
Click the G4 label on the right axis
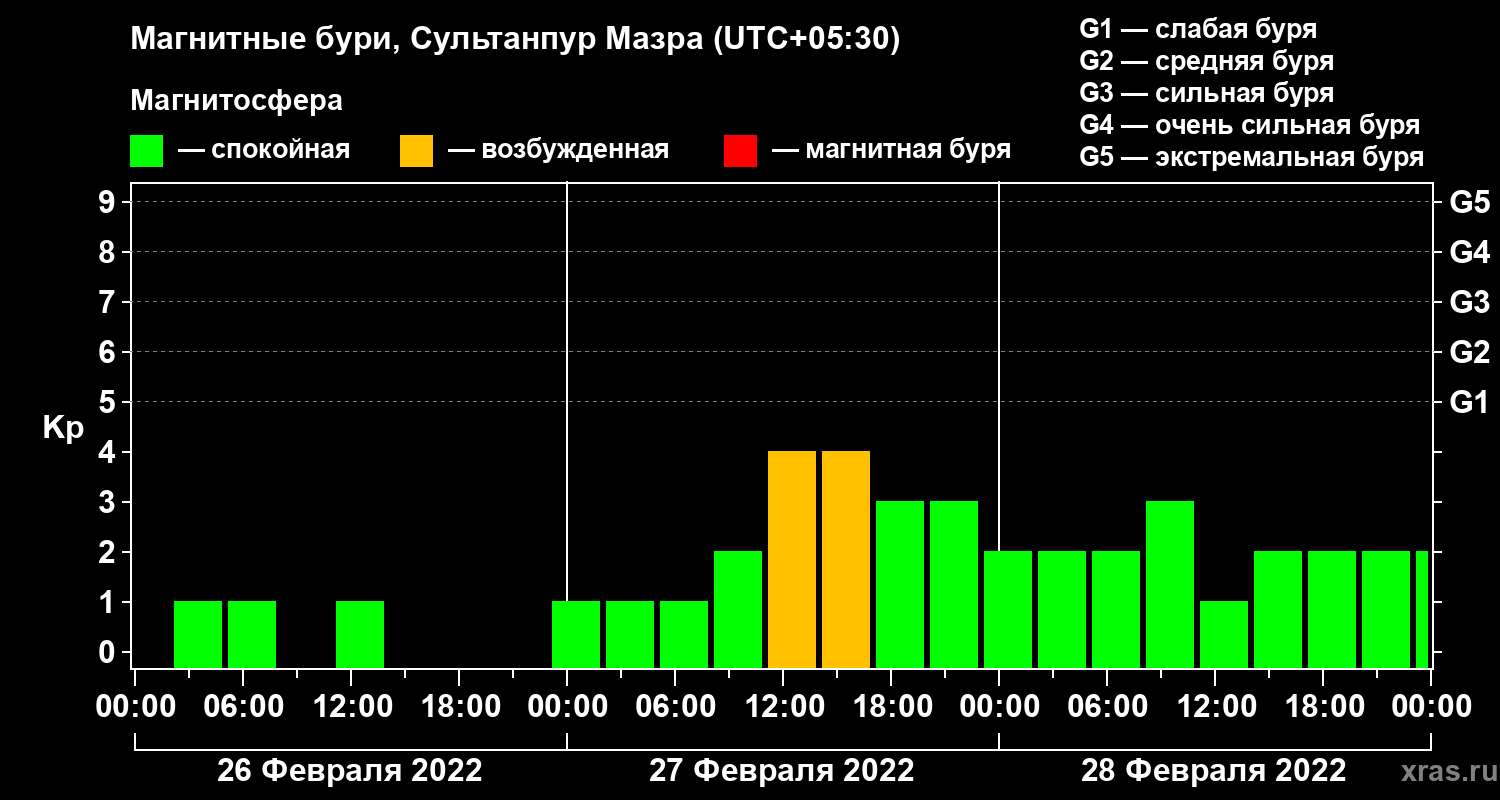pos(1469,253)
